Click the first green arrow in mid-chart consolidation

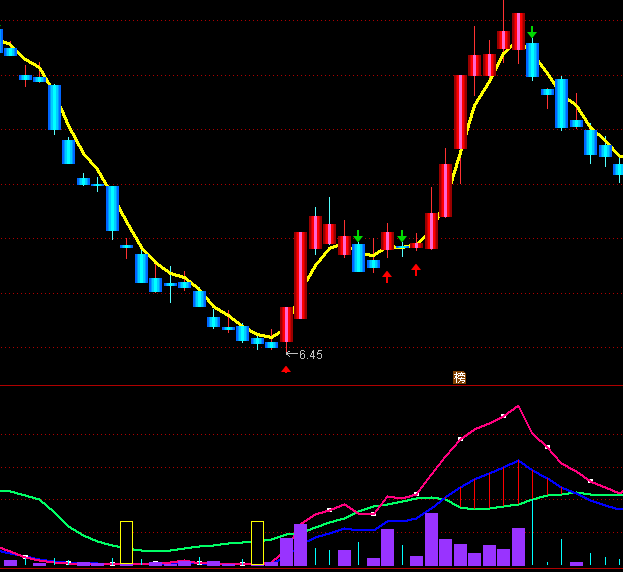tap(358, 236)
